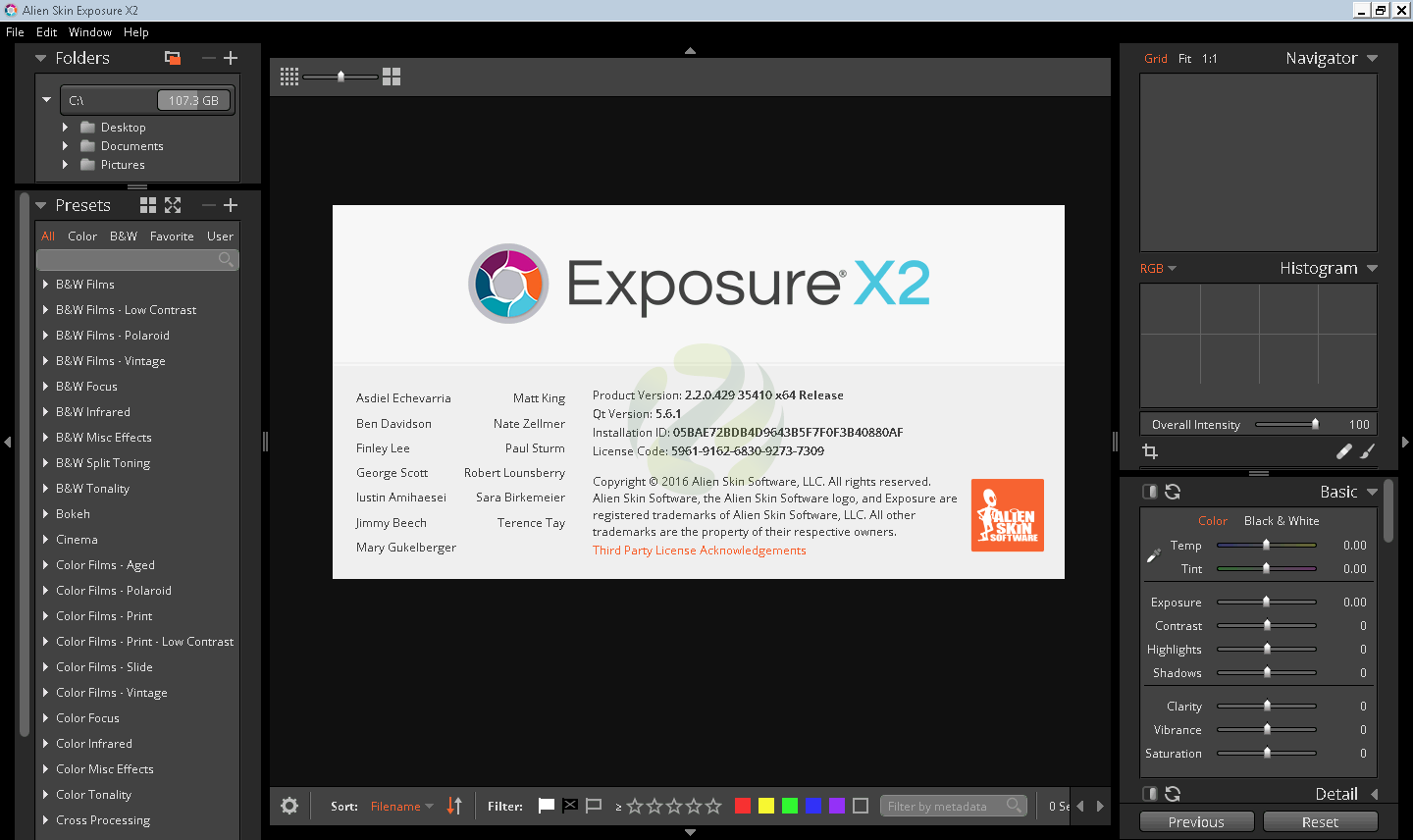
Task: Open the Edit menu
Action: 46,32
